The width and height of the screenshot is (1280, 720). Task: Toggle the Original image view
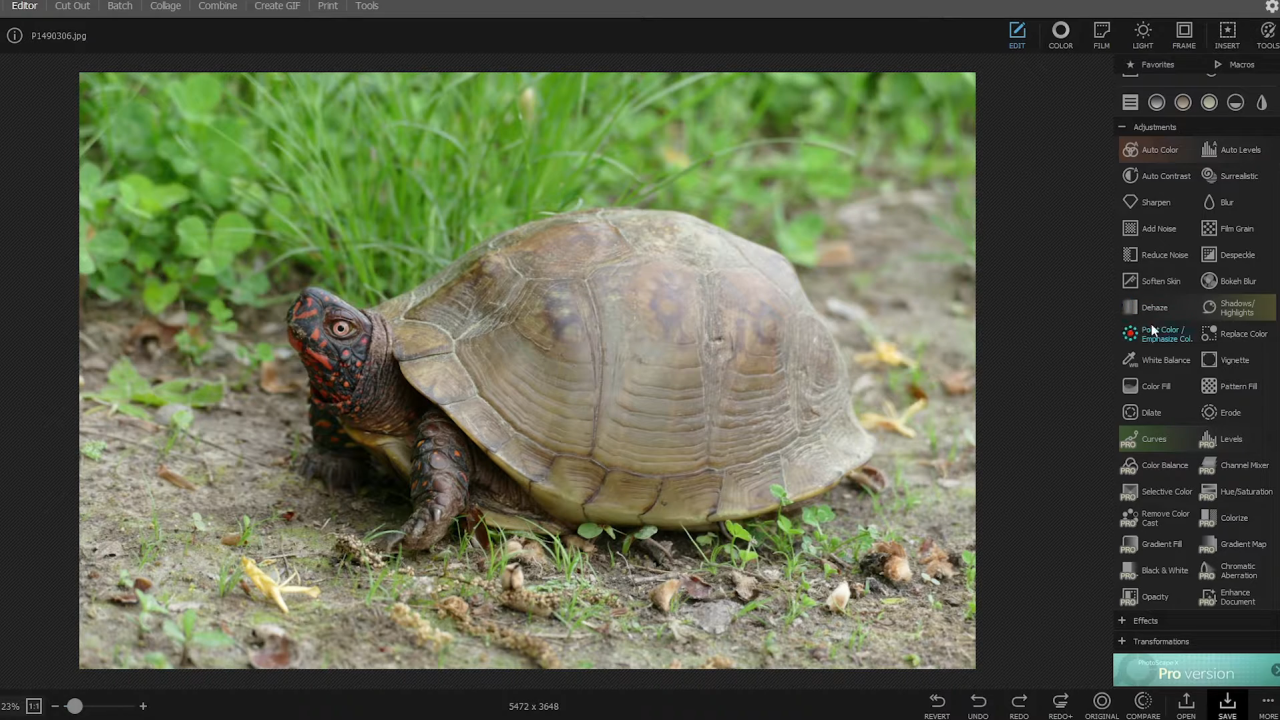pyautogui.click(x=1101, y=705)
